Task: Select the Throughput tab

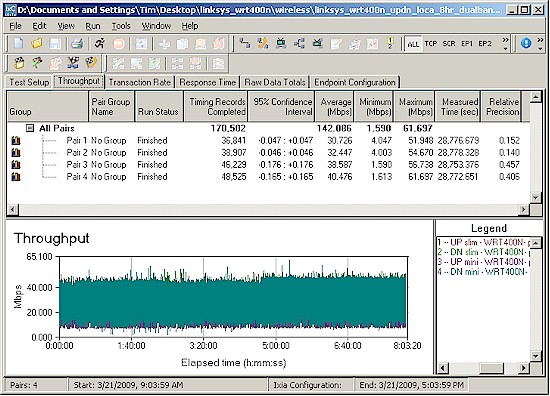Action: click(79, 81)
